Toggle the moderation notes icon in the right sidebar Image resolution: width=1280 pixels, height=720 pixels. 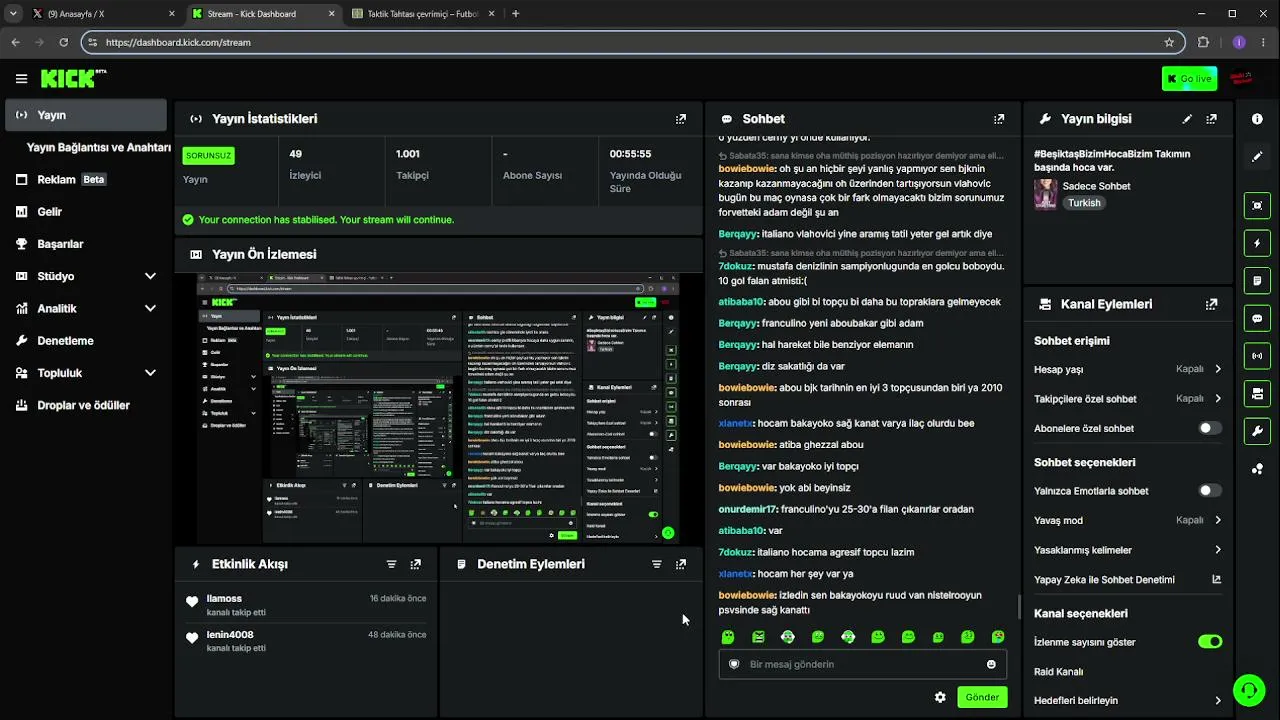tap(1257, 281)
